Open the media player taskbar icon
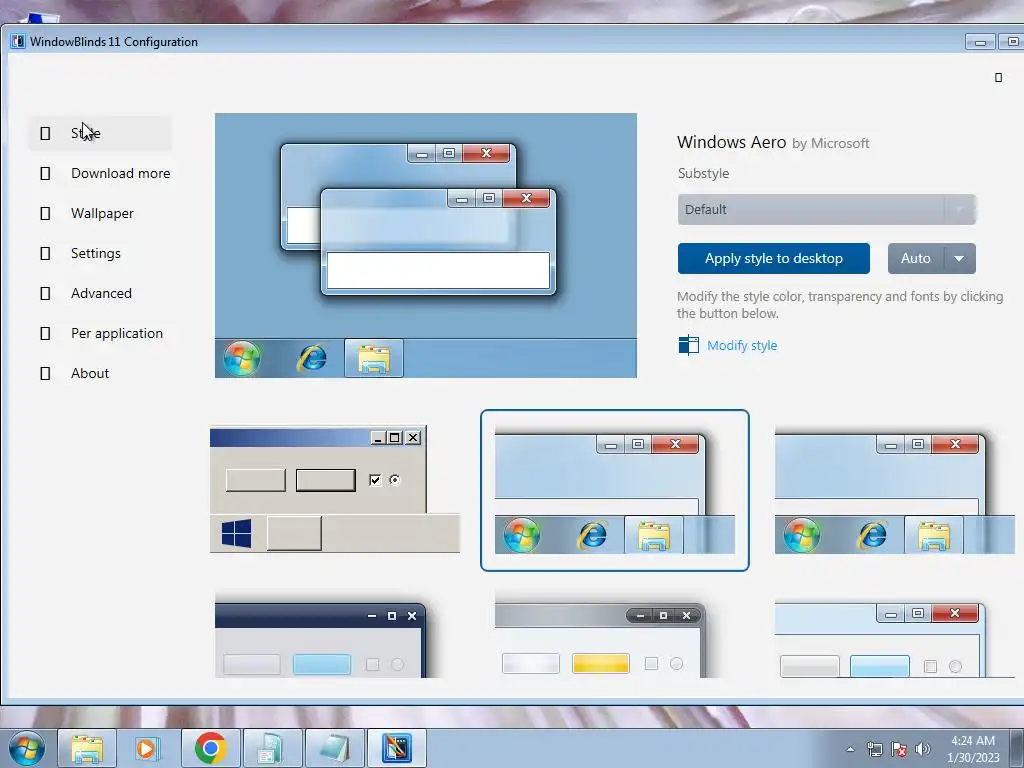 pyautogui.click(x=148, y=748)
